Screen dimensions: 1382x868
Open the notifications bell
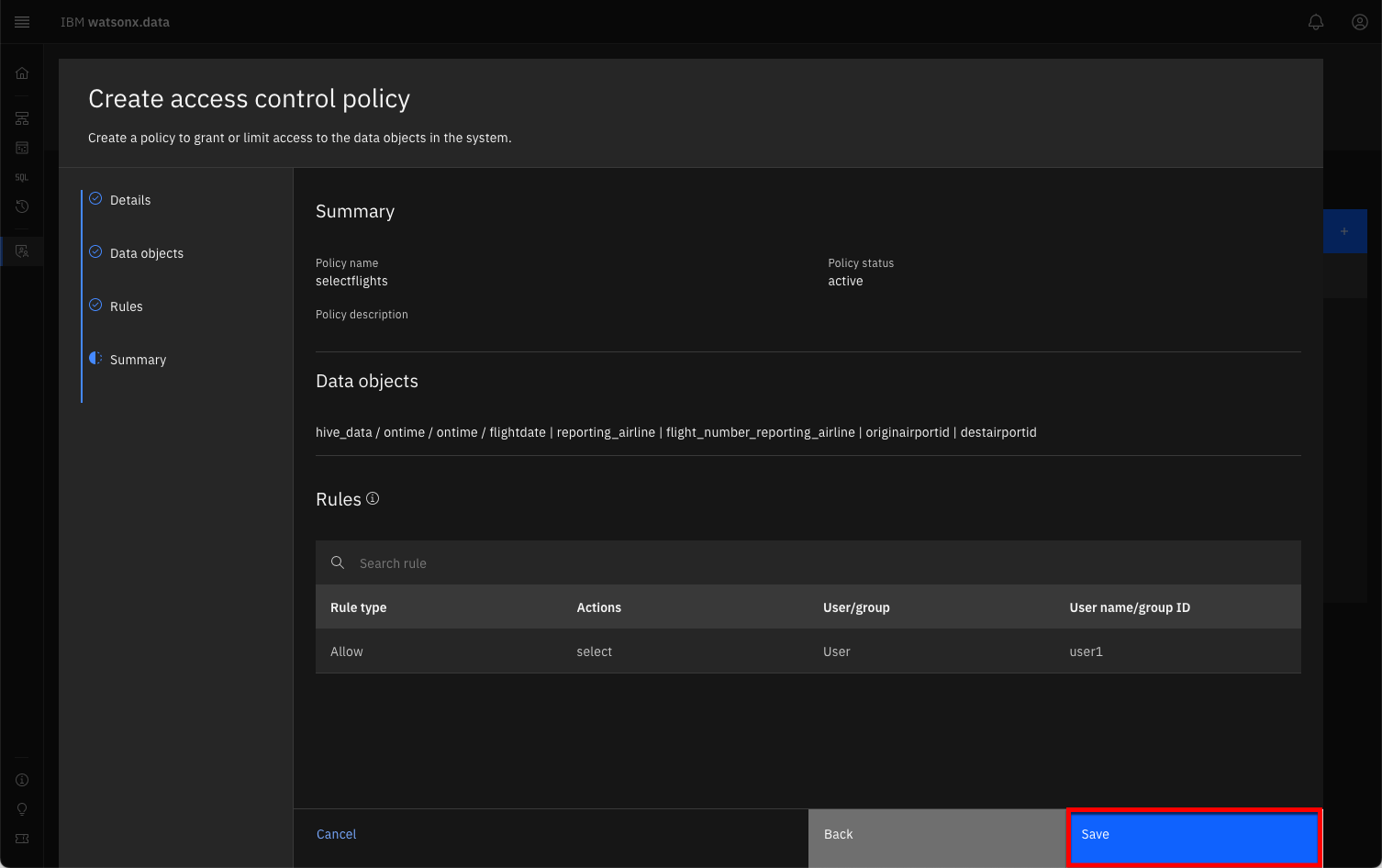click(x=1316, y=22)
